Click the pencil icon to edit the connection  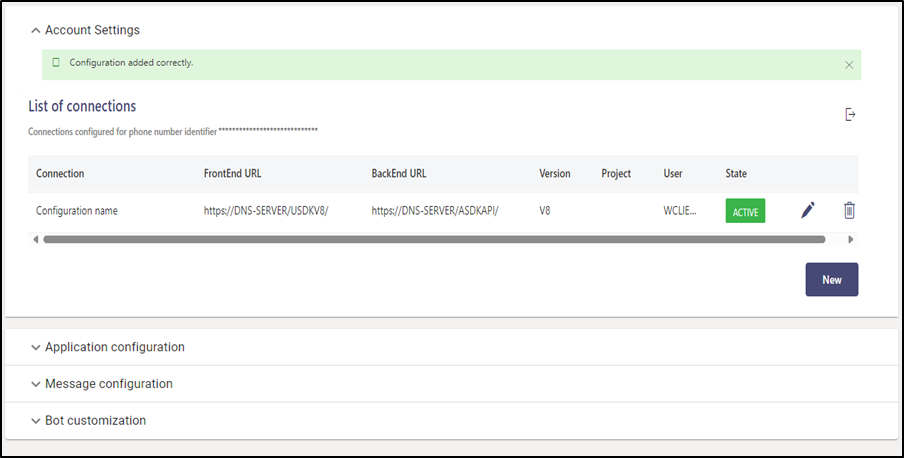(x=808, y=210)
